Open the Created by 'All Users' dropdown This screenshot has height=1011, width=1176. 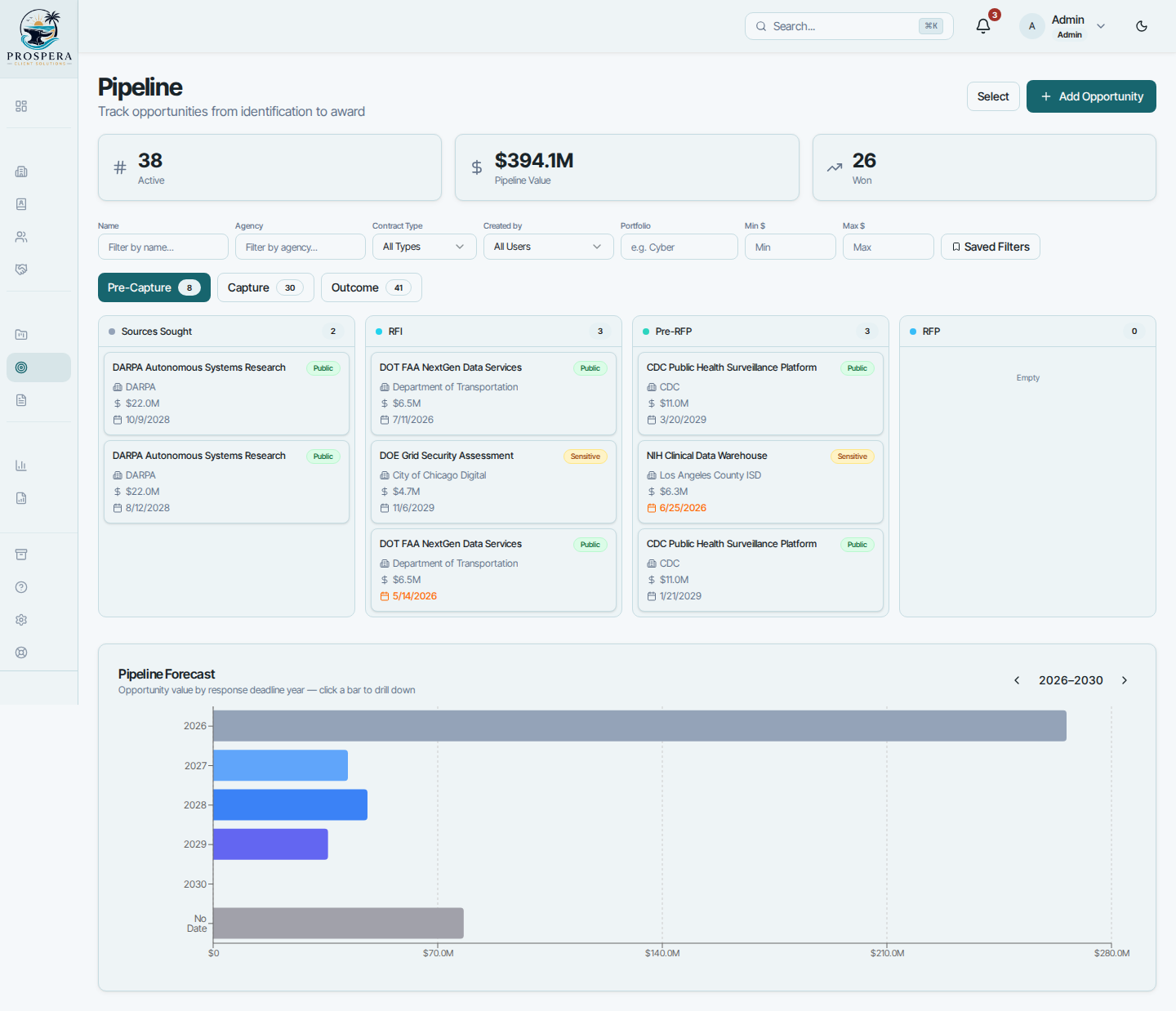(x=549, y=247)
